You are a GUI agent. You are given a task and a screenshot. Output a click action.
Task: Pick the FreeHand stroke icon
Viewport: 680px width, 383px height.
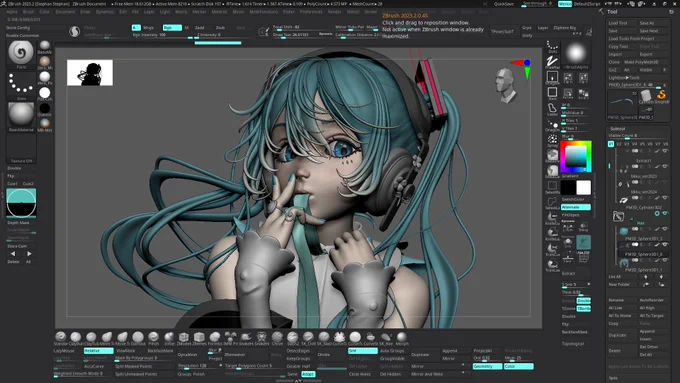552,62
